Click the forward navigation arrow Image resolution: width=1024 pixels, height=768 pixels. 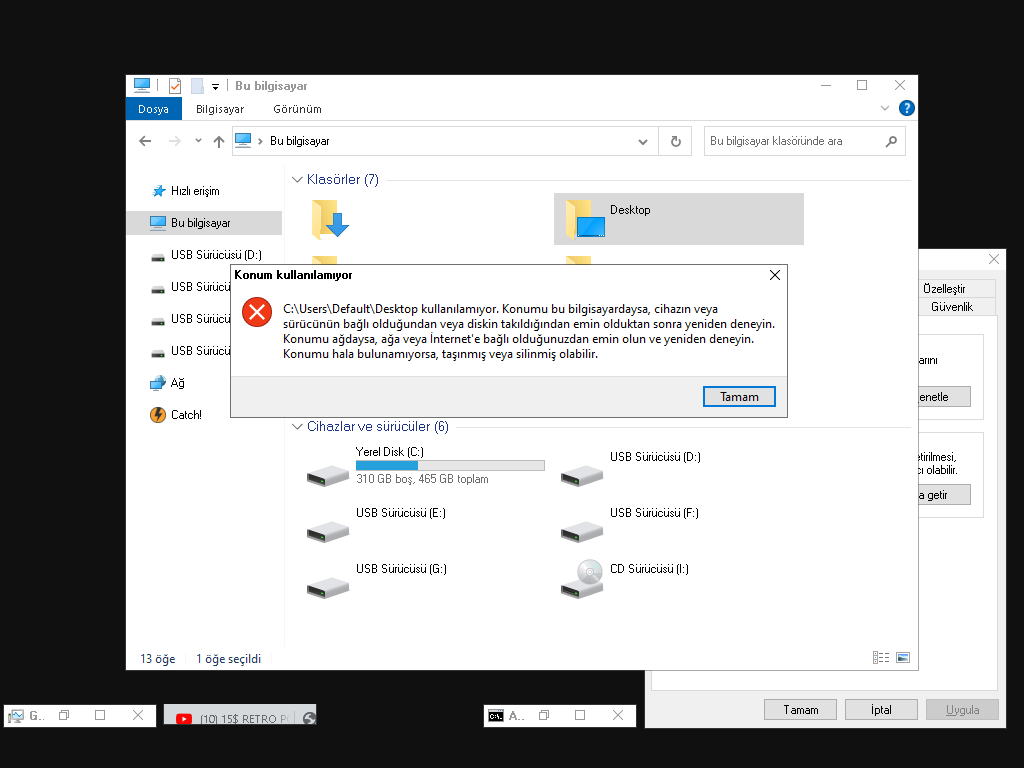click(x=174, y=141)
